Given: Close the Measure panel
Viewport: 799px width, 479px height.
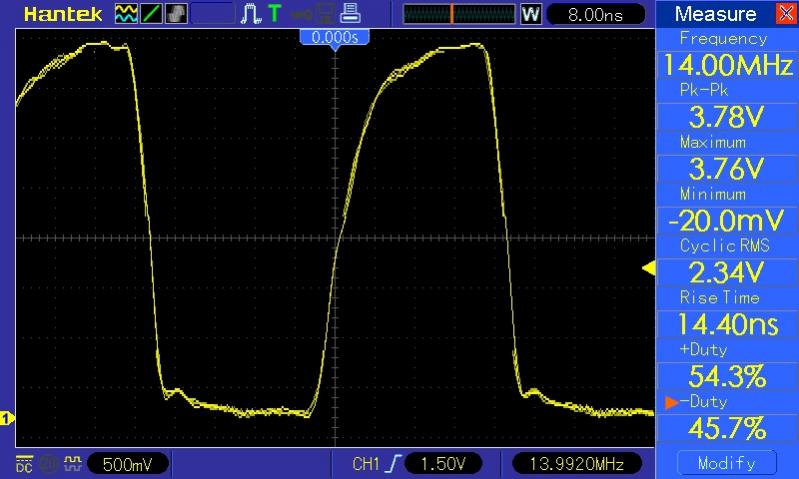Looking at the screenshot, I should click(x=784, y=14).
